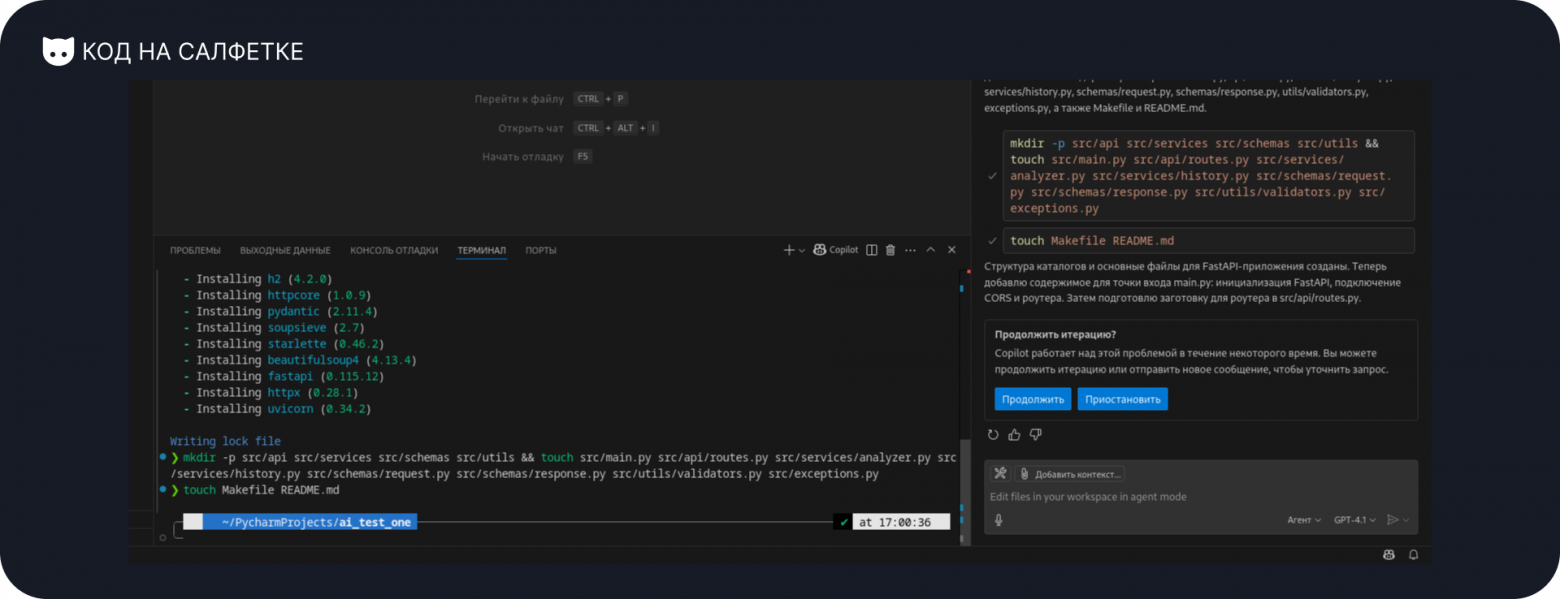This screenshot has width=1560, height=599.
Task: Click the thumbs up feedback icon
Action: pyautogui.click(x=1014, y=434)
